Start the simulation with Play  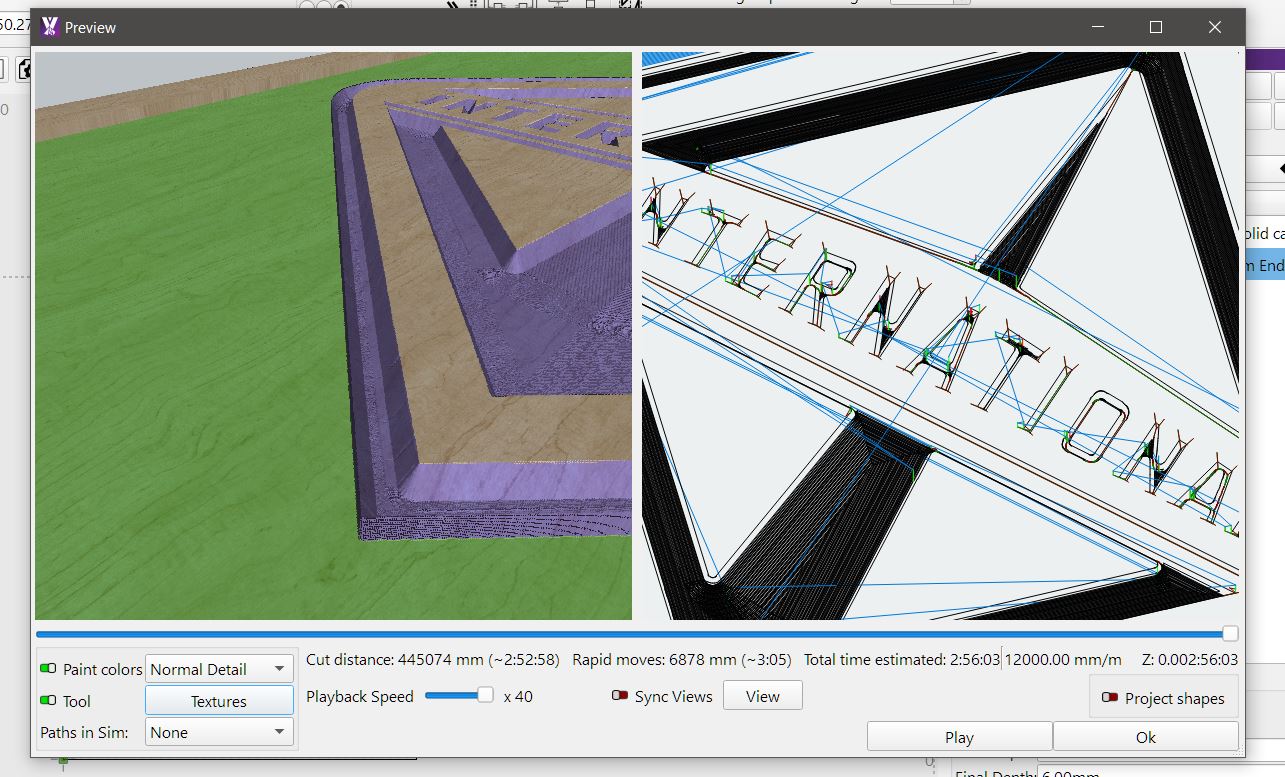pyautogui.click(x=959, y=737)
